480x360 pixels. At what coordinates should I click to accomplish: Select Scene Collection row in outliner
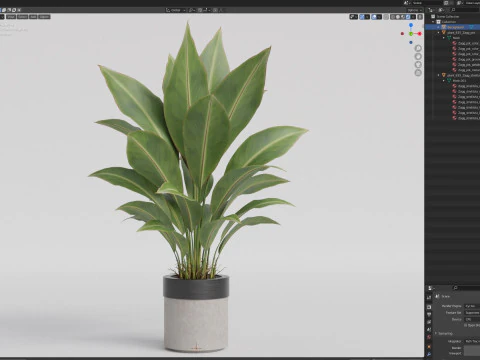[452, 16]
